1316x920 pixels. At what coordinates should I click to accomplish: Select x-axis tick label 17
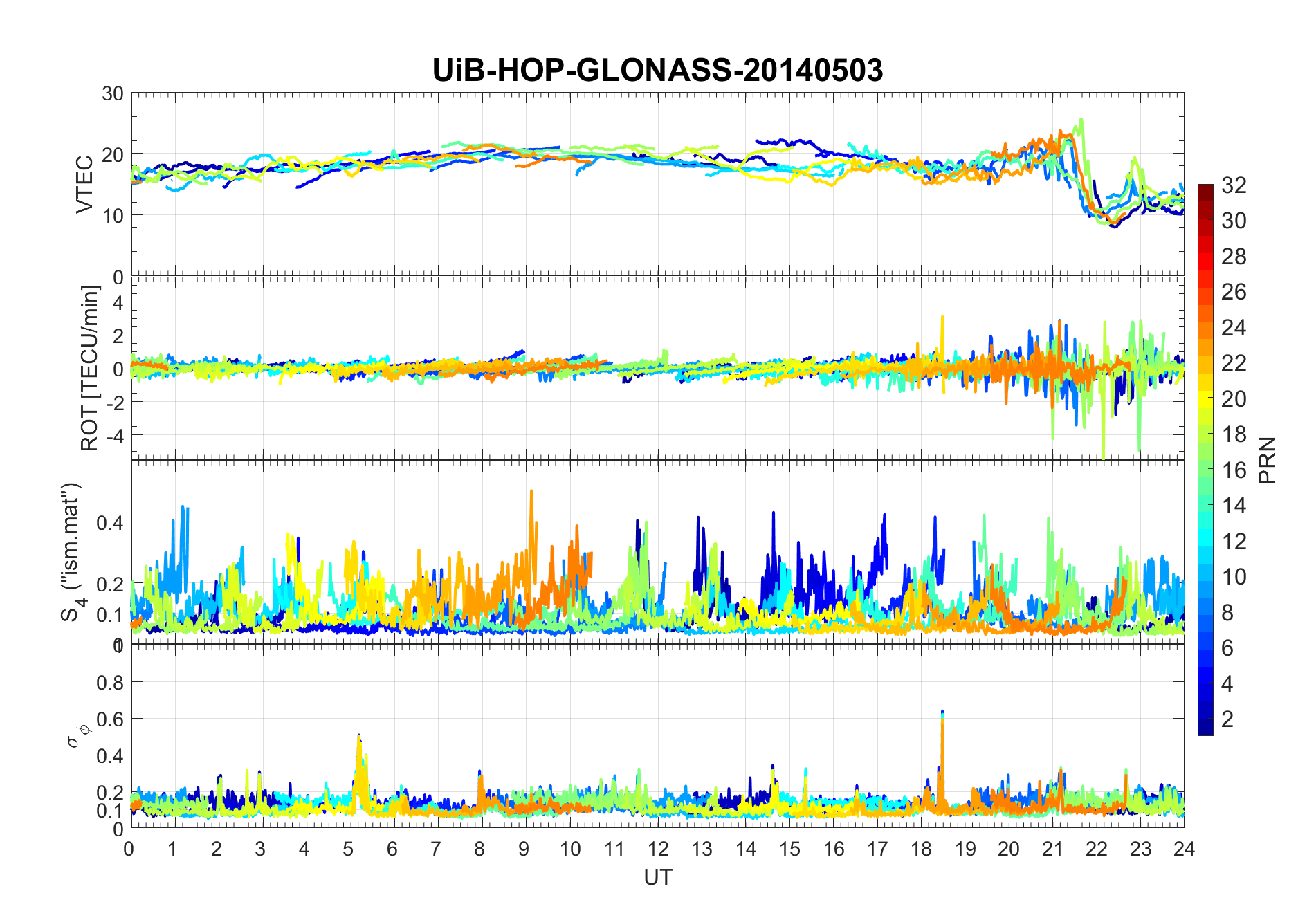877,848
